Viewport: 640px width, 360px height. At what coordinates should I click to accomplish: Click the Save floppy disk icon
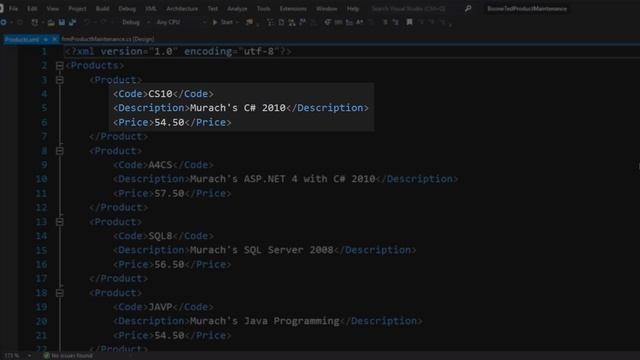click(62, 22)
